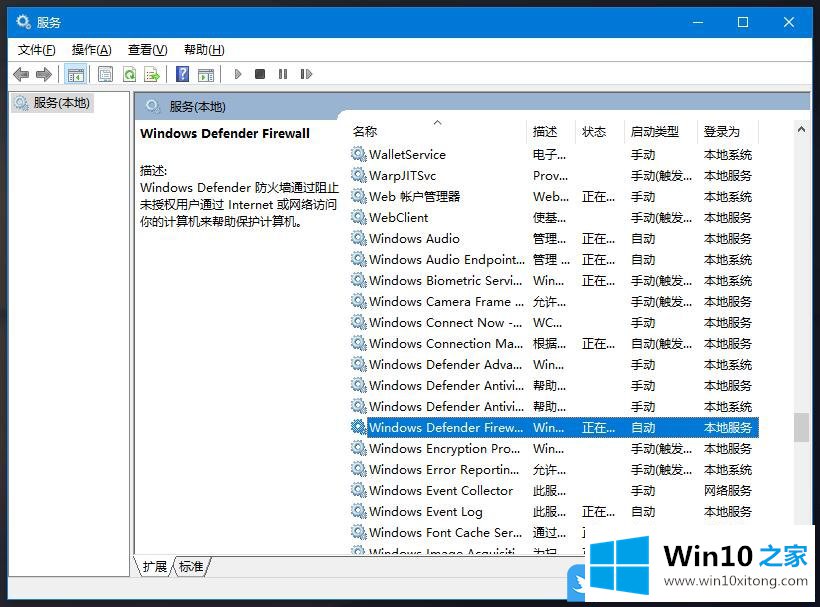Select Windows Camera Frame service
This screenshot has height=607, width=820.
coord(554,302)
